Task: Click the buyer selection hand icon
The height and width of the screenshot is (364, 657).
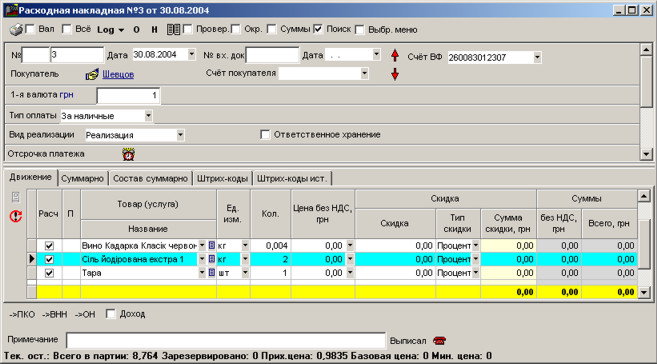Action: tap(92, 74)
